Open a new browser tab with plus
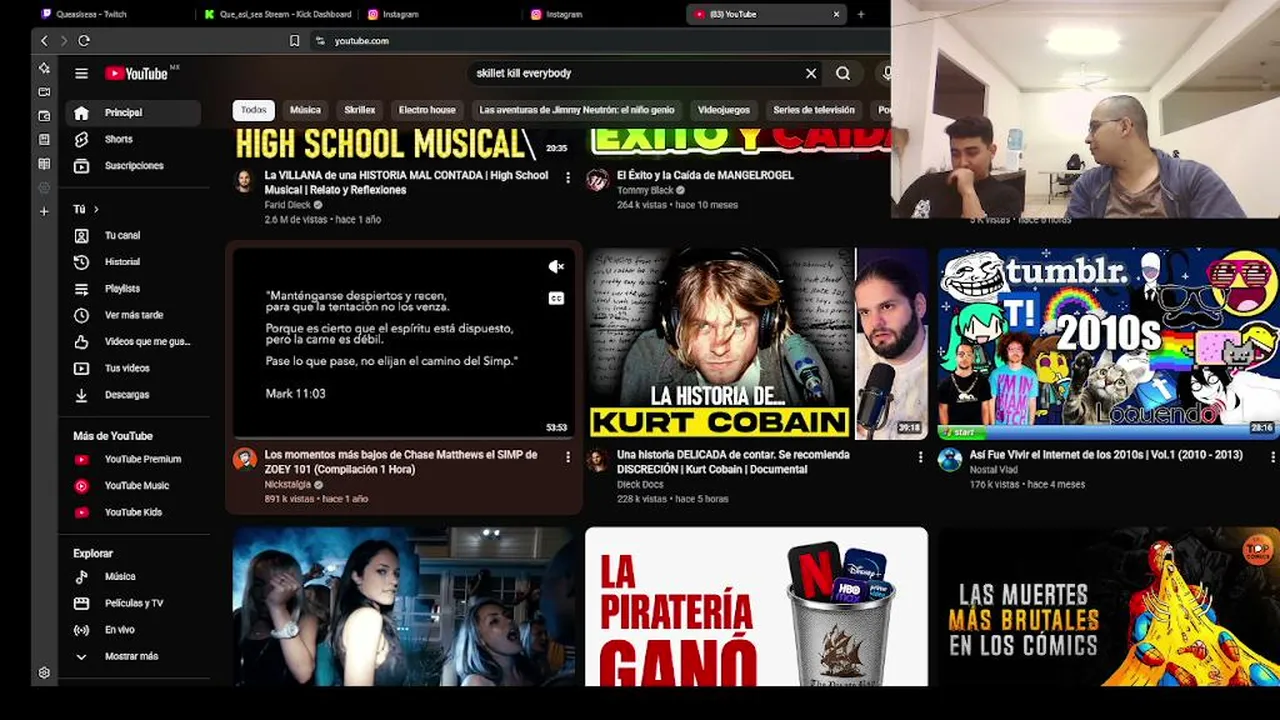The image size is (1280, 720). pyautogui.click(x=861, y=14)
